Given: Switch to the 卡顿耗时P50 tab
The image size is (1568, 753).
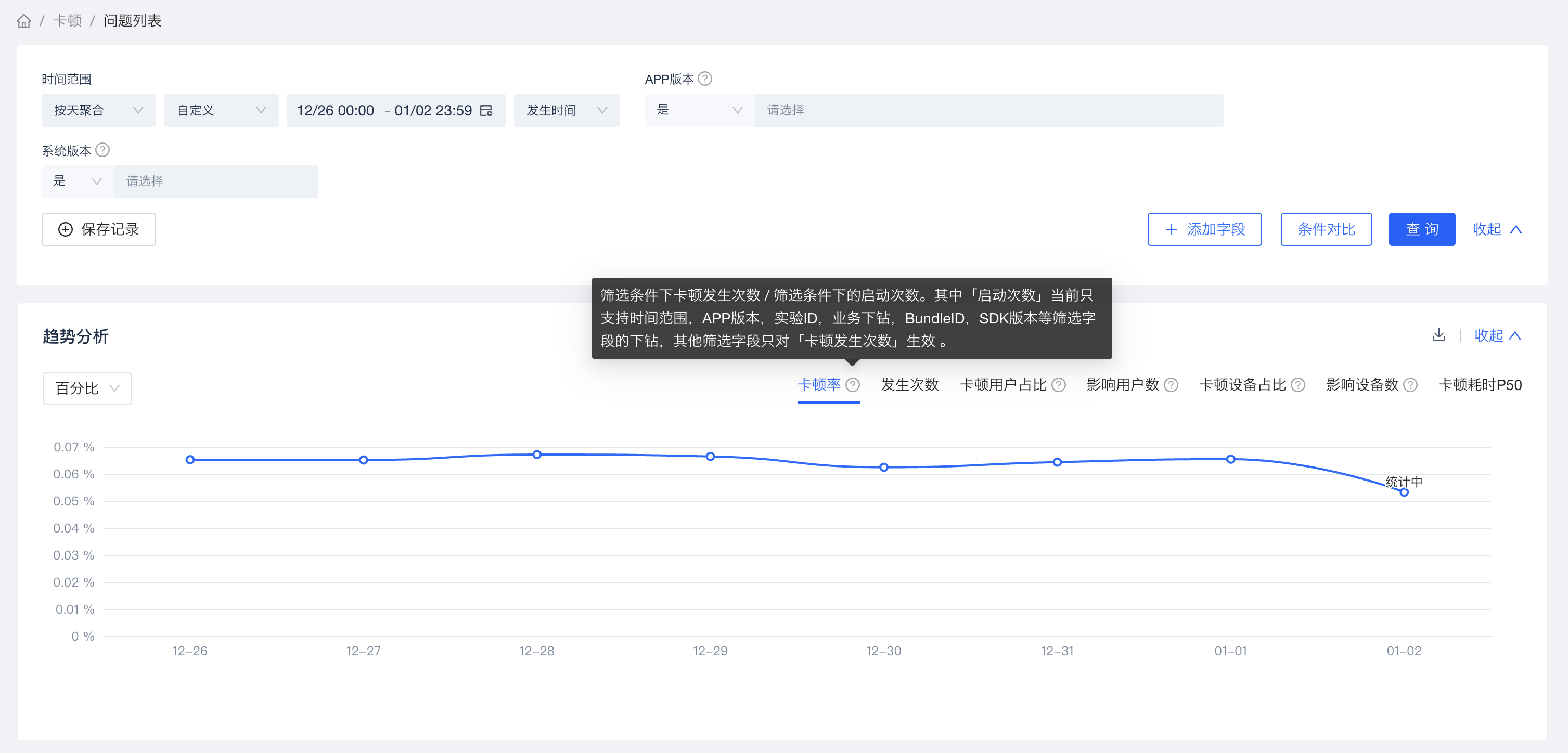Looking at the screenshot, I should click(1480, 385).
